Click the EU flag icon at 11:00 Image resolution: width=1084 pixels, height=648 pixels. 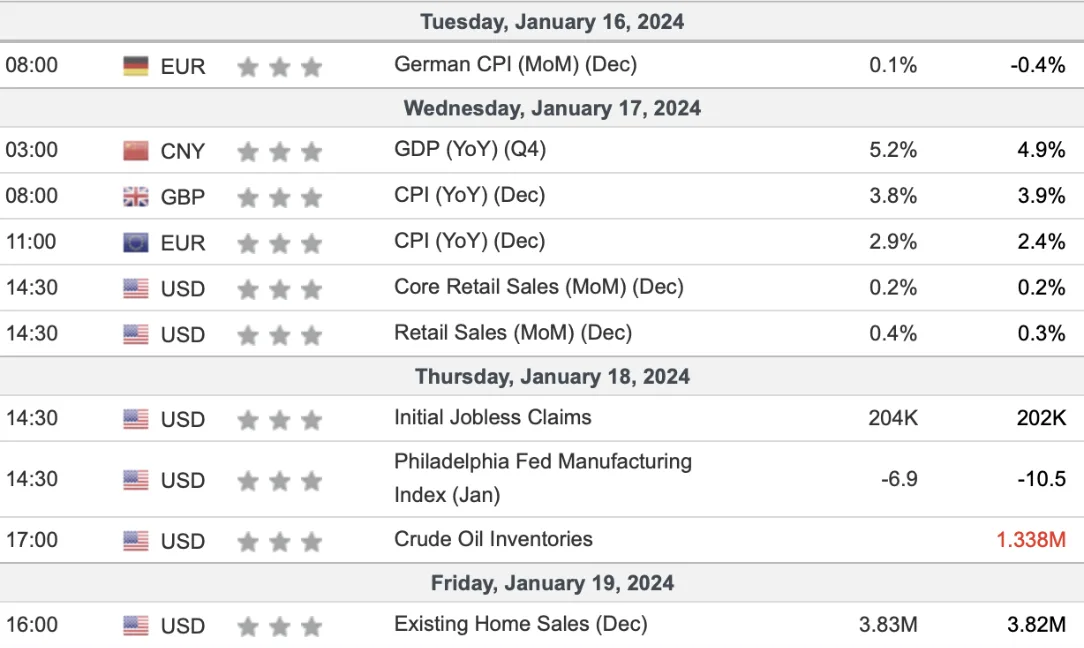click(x=136, y=243)
